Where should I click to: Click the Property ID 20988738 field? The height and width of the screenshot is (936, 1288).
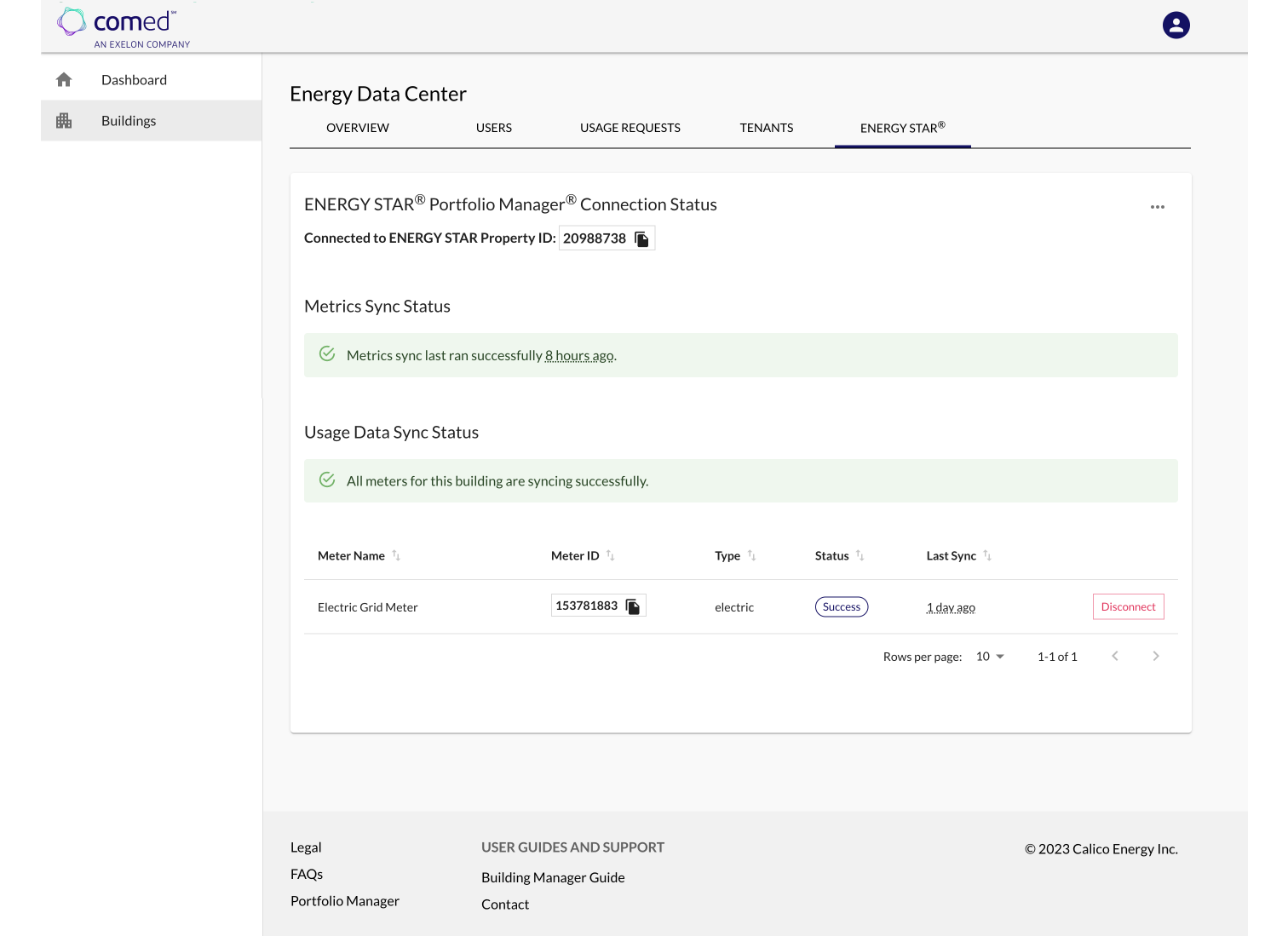(607, 238)
